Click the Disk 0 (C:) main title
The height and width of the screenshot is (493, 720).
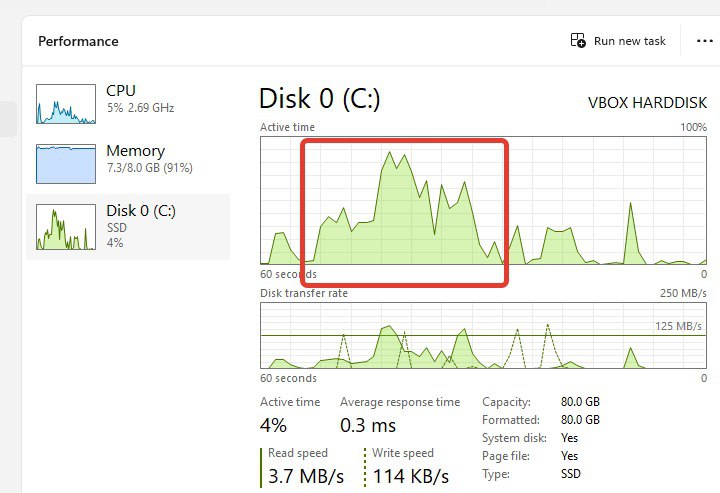(320, 98)
